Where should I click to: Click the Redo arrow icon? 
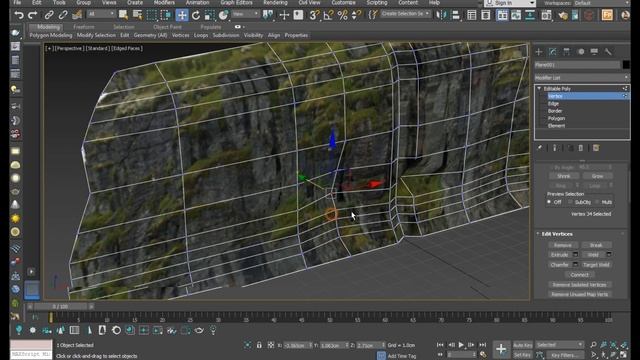coord(33,15)
